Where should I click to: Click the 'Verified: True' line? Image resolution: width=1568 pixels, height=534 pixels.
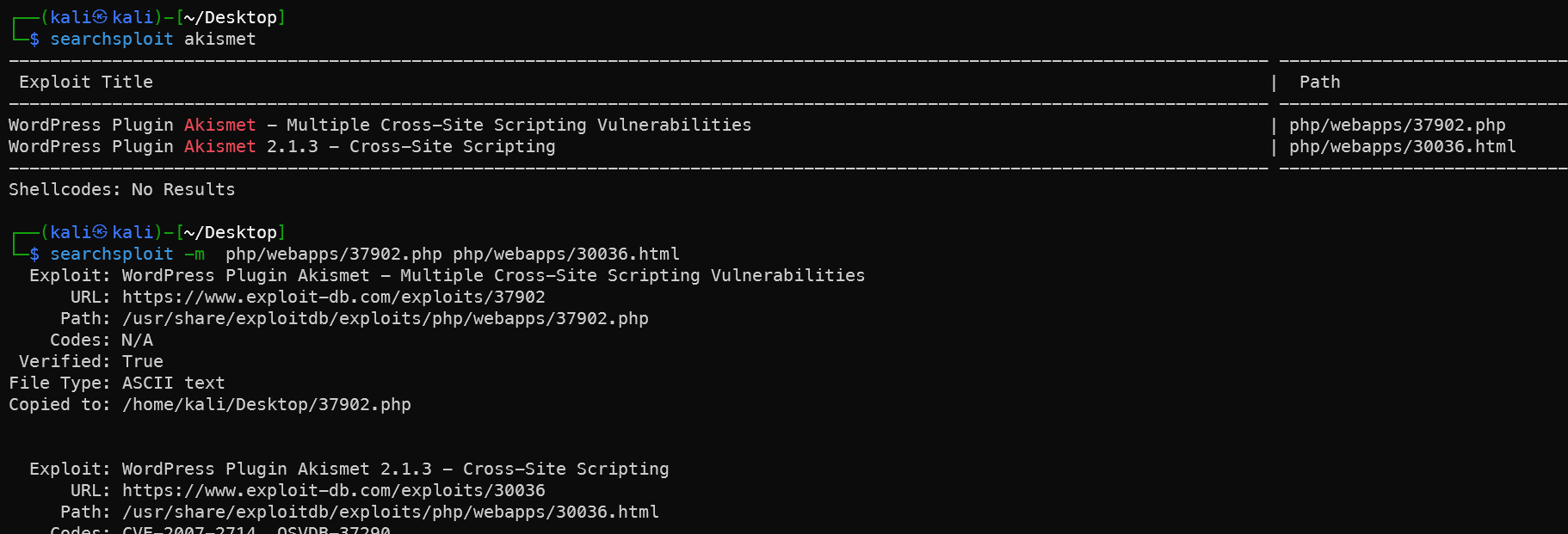[x=91, y=361]
